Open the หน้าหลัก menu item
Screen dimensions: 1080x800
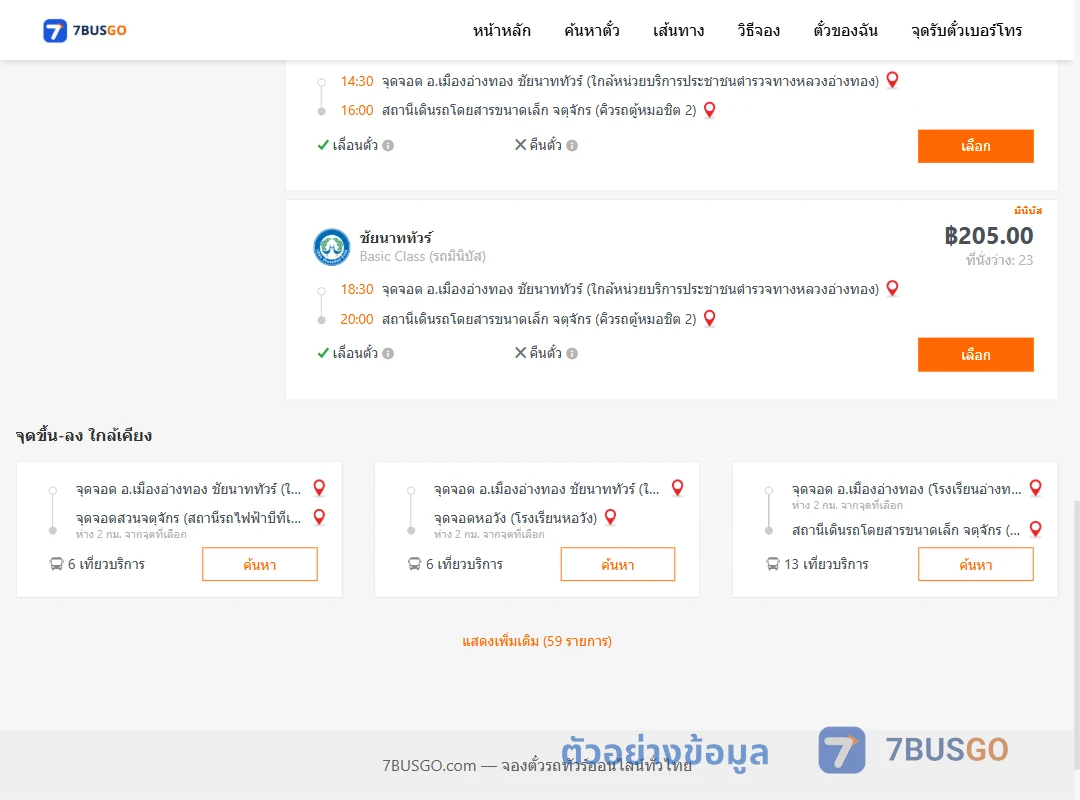pyautogui.click(x=501, y=30)
